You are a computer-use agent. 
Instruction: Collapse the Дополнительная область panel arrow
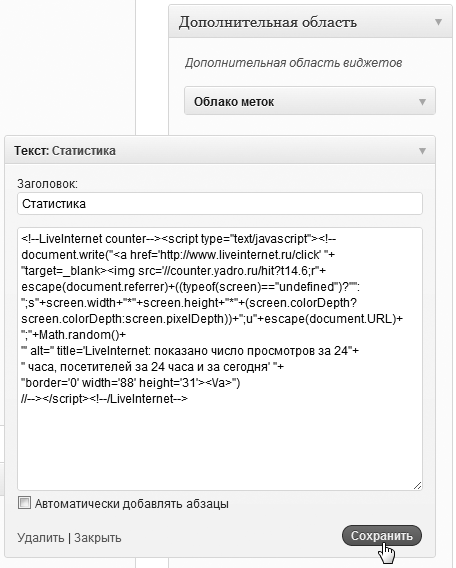(x=438, y=22)
